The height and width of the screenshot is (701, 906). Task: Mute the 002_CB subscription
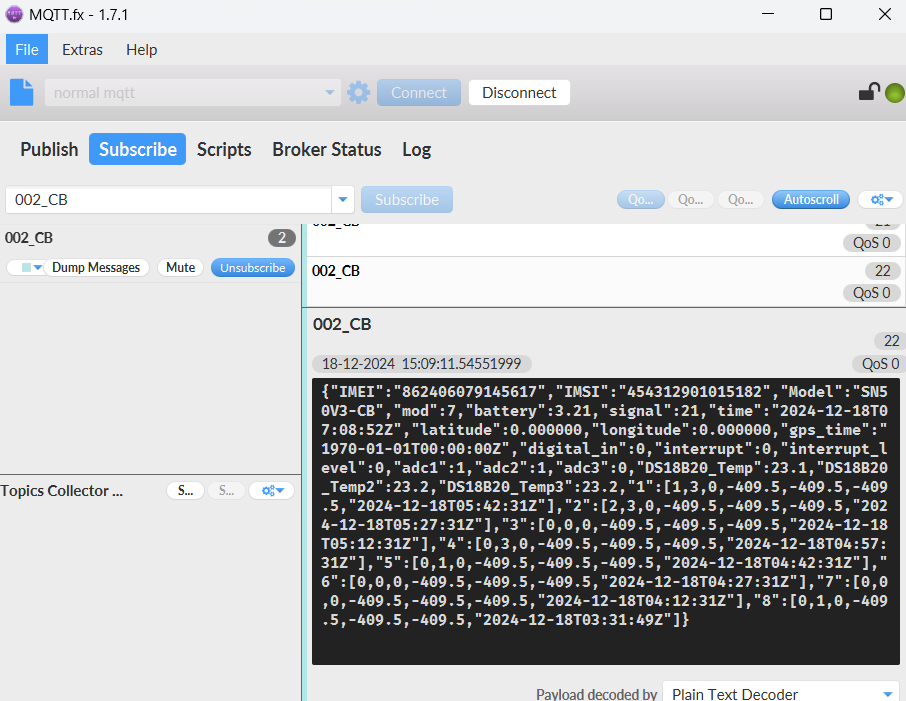point(180,268)
